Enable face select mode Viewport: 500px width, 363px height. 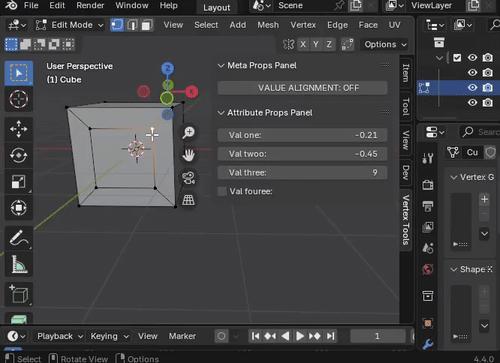(146, 25)
